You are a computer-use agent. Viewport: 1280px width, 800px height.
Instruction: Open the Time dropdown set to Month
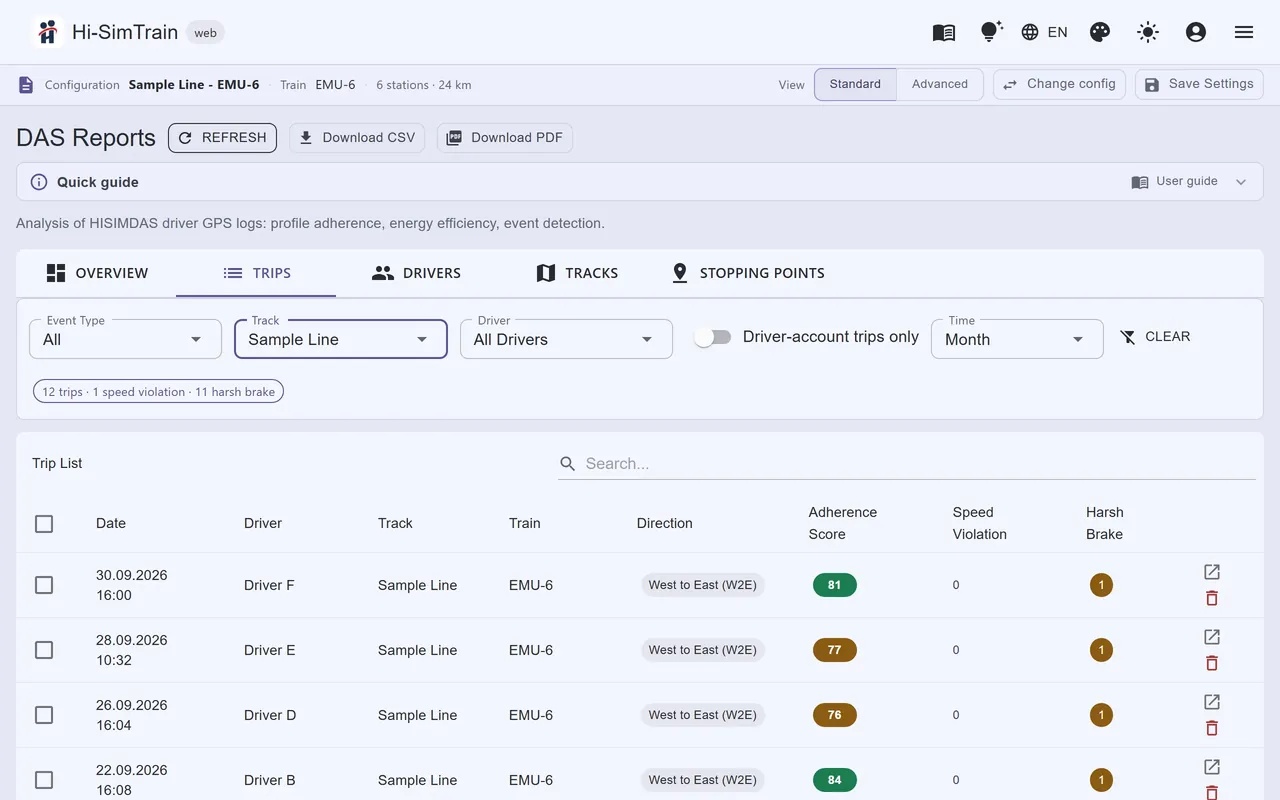click(x=1017, y=339)
